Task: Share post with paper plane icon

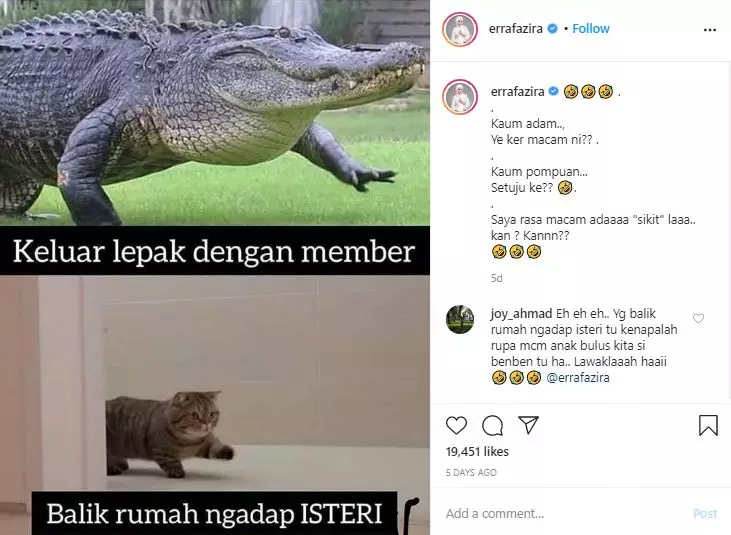Action: 529,425
